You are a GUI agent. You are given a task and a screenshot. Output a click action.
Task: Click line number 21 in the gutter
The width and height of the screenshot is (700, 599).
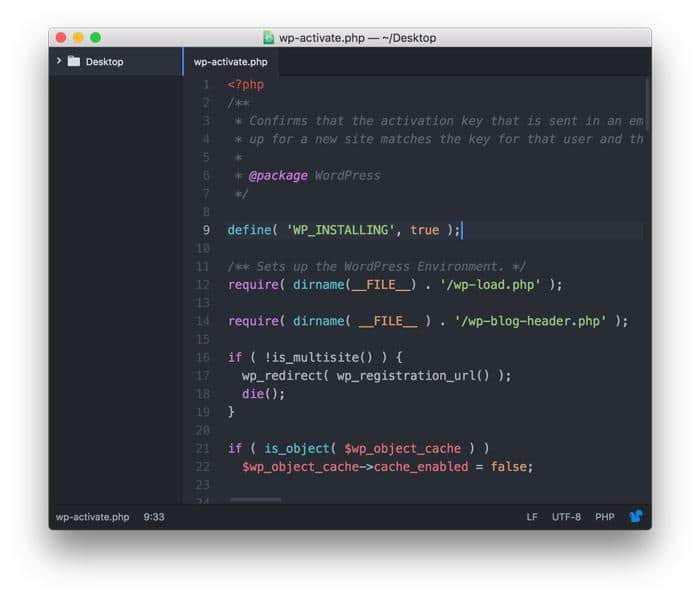(203, 449)
